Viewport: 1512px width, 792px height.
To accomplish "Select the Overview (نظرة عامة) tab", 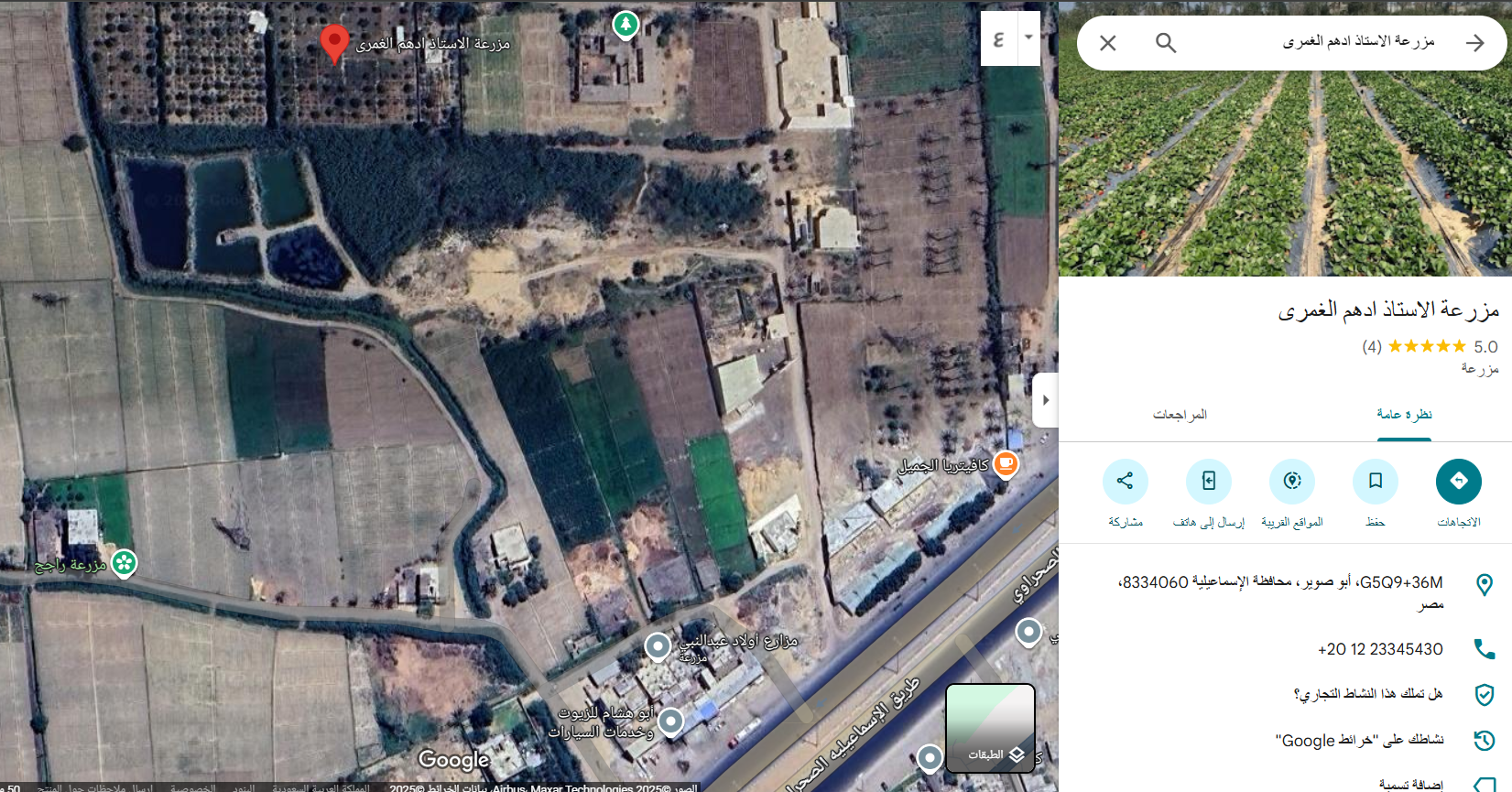I will point(1404,415).
